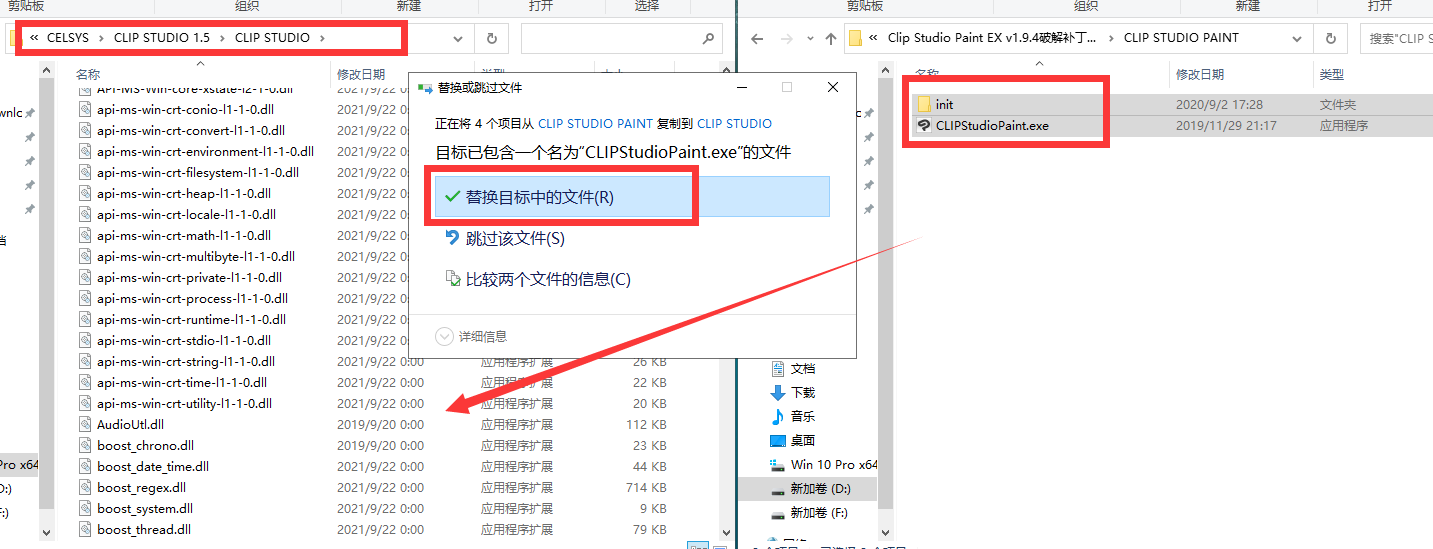The height and width of the screenshot is (549, 1433).
Task: Refresh the right Explorer window
Action: [x=1330, y=38]
